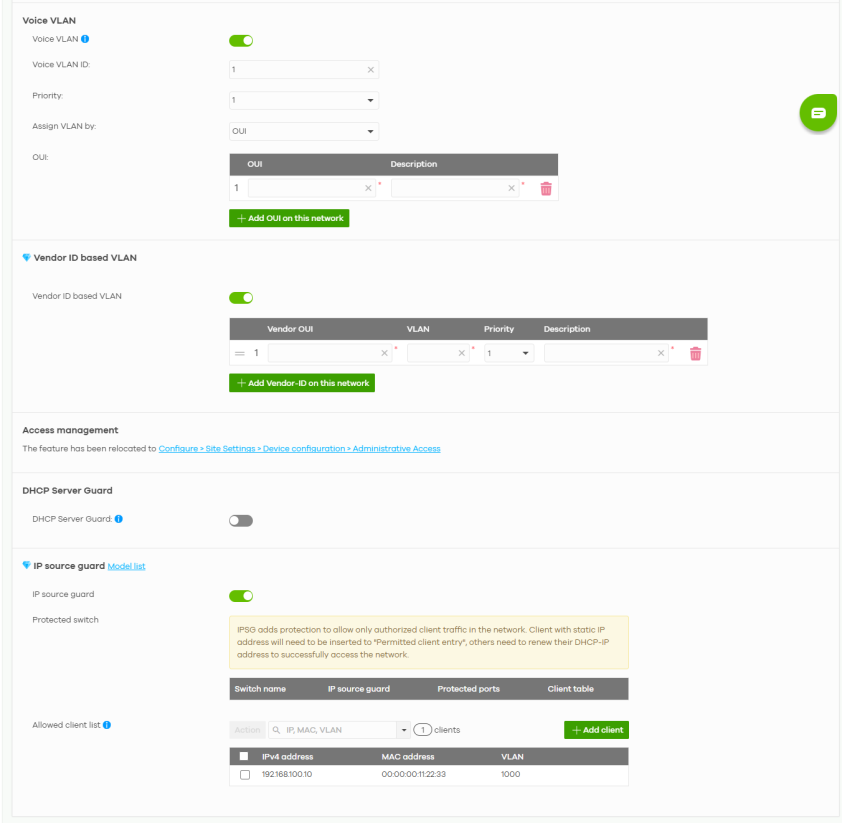The width and height of the screenshot is (842, 823).
Task: Click the Vendor OUI input field
Action: point(322,353)
